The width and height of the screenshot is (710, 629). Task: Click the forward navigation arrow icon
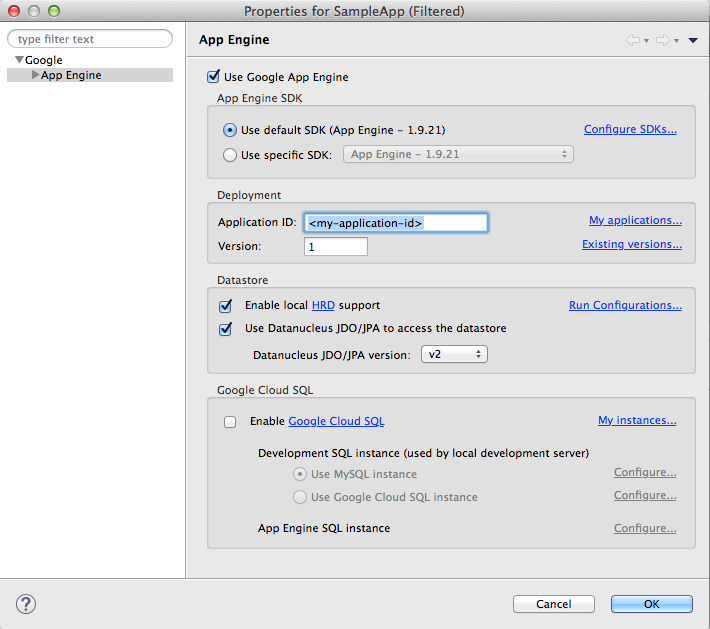pos(663,40)
